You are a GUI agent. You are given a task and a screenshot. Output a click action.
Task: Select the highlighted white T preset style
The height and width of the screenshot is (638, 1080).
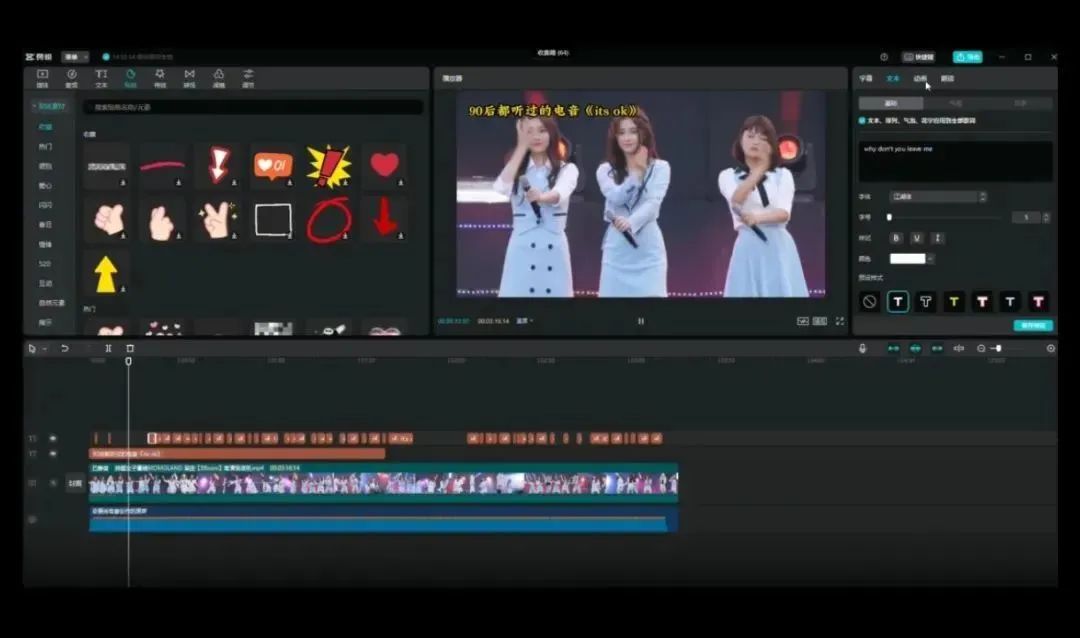[897, 302]
